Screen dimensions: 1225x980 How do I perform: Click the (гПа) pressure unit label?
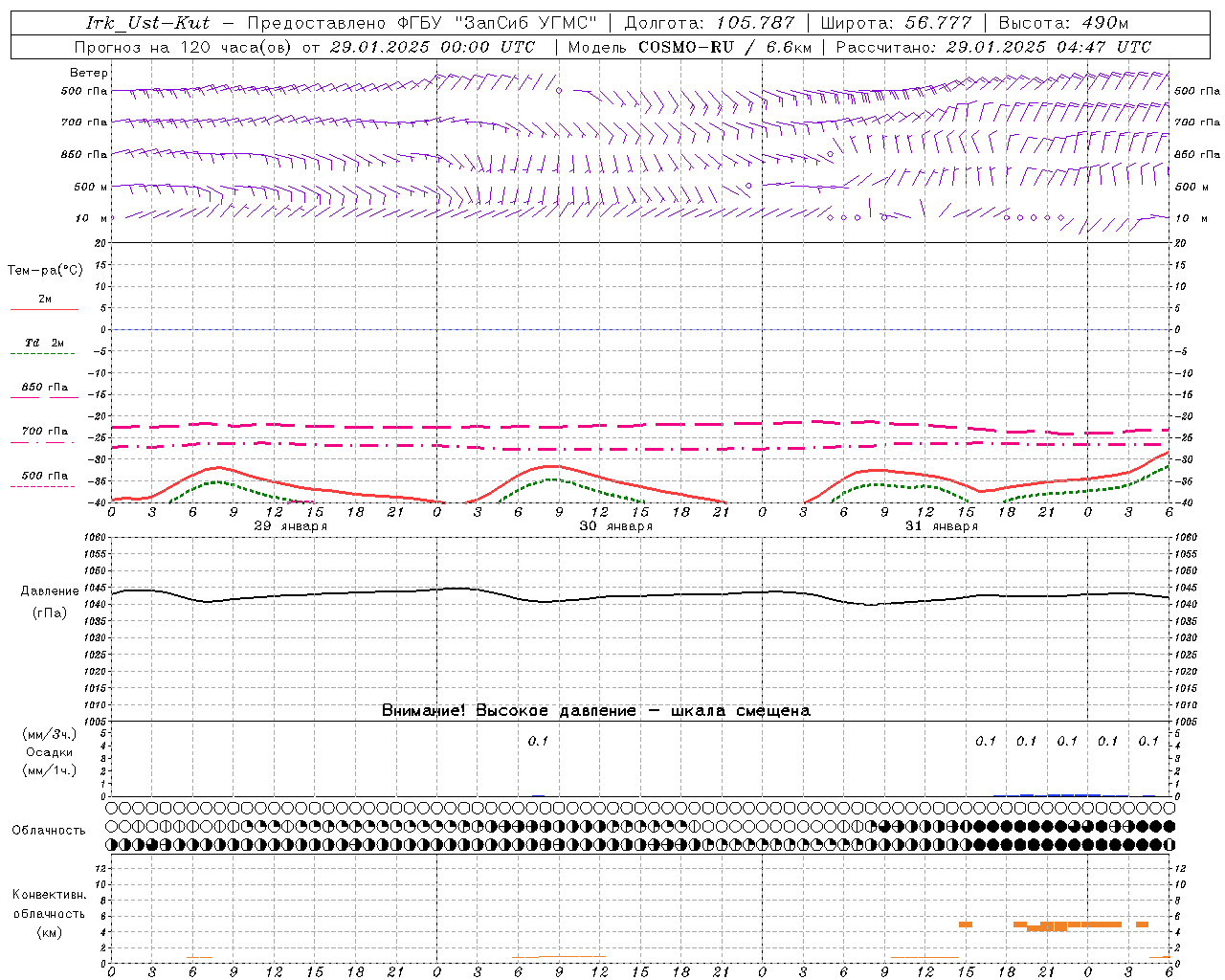point(50,613)
